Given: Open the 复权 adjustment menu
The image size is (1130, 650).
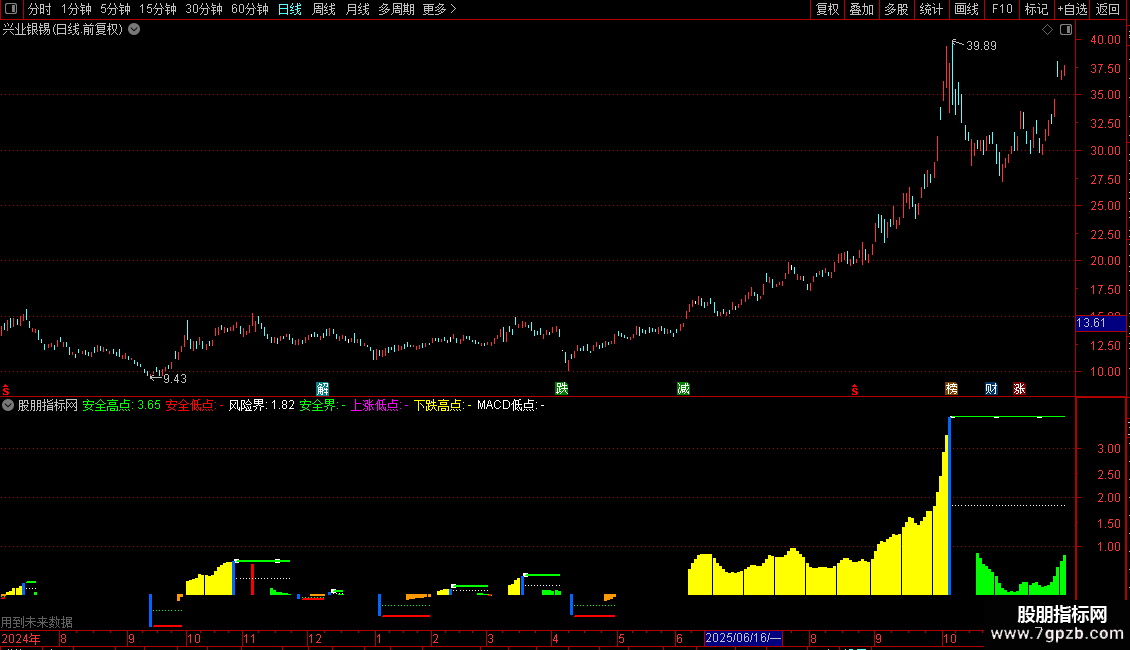Looking at the screenshot, I should [827, 9].
